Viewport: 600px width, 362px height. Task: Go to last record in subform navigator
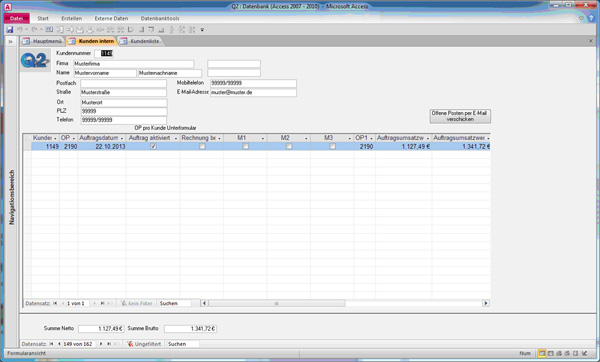click(x=102, y=303)
